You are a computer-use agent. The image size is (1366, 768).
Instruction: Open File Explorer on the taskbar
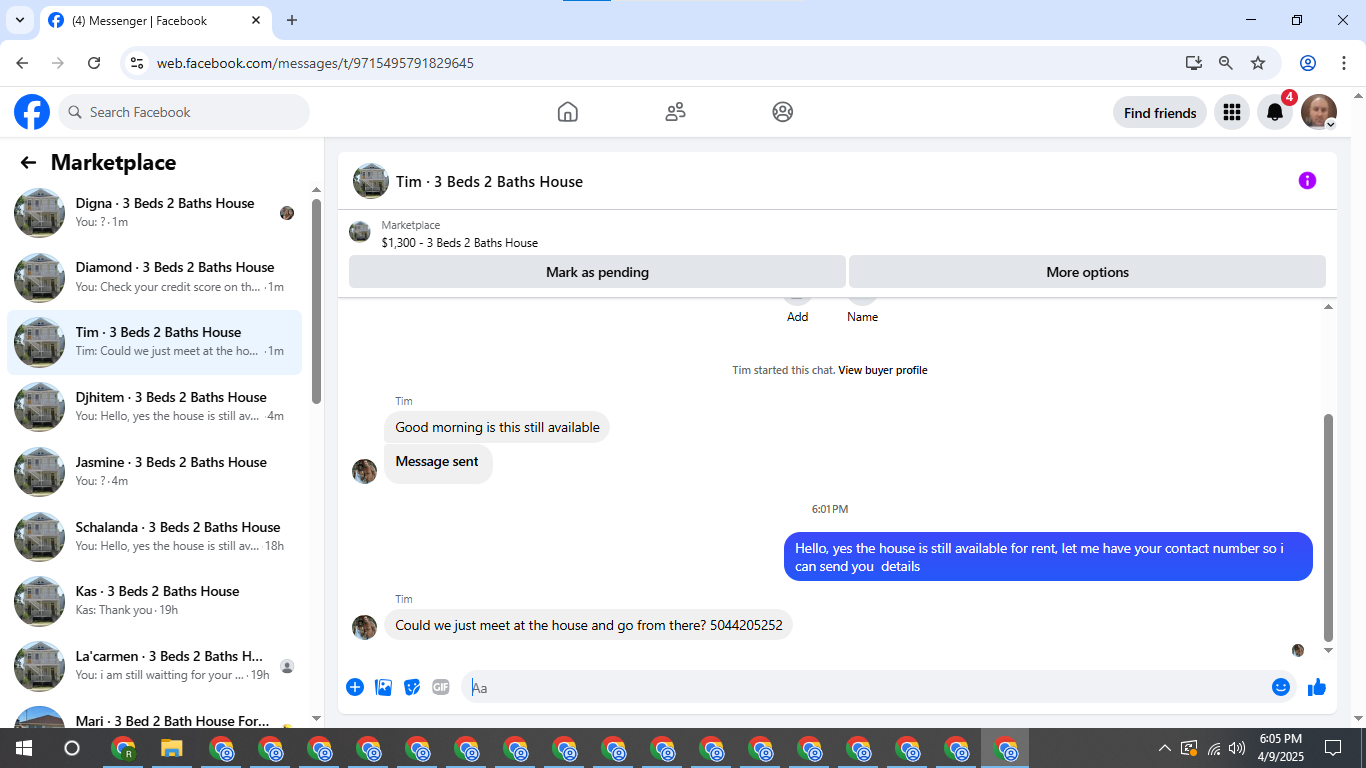(x=172, y=748)
